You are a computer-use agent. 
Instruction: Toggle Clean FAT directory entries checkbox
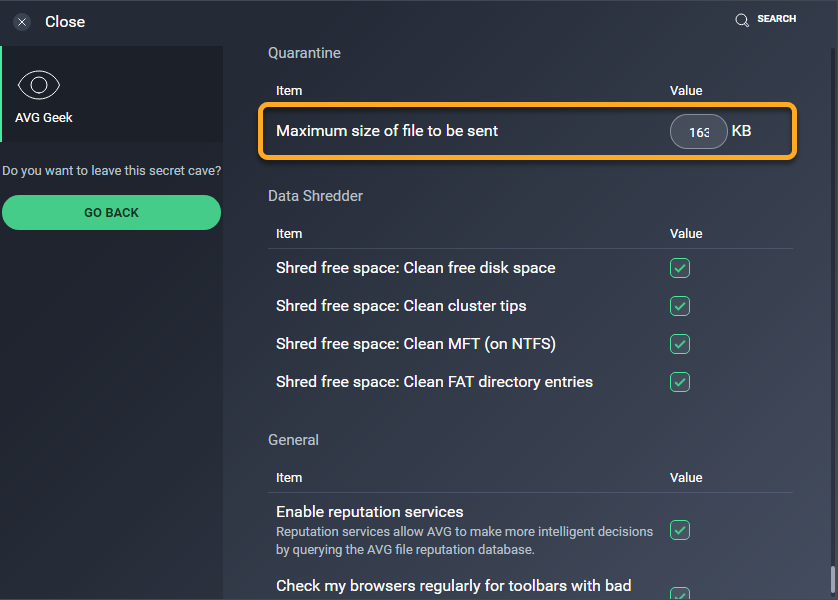(680, 382)
